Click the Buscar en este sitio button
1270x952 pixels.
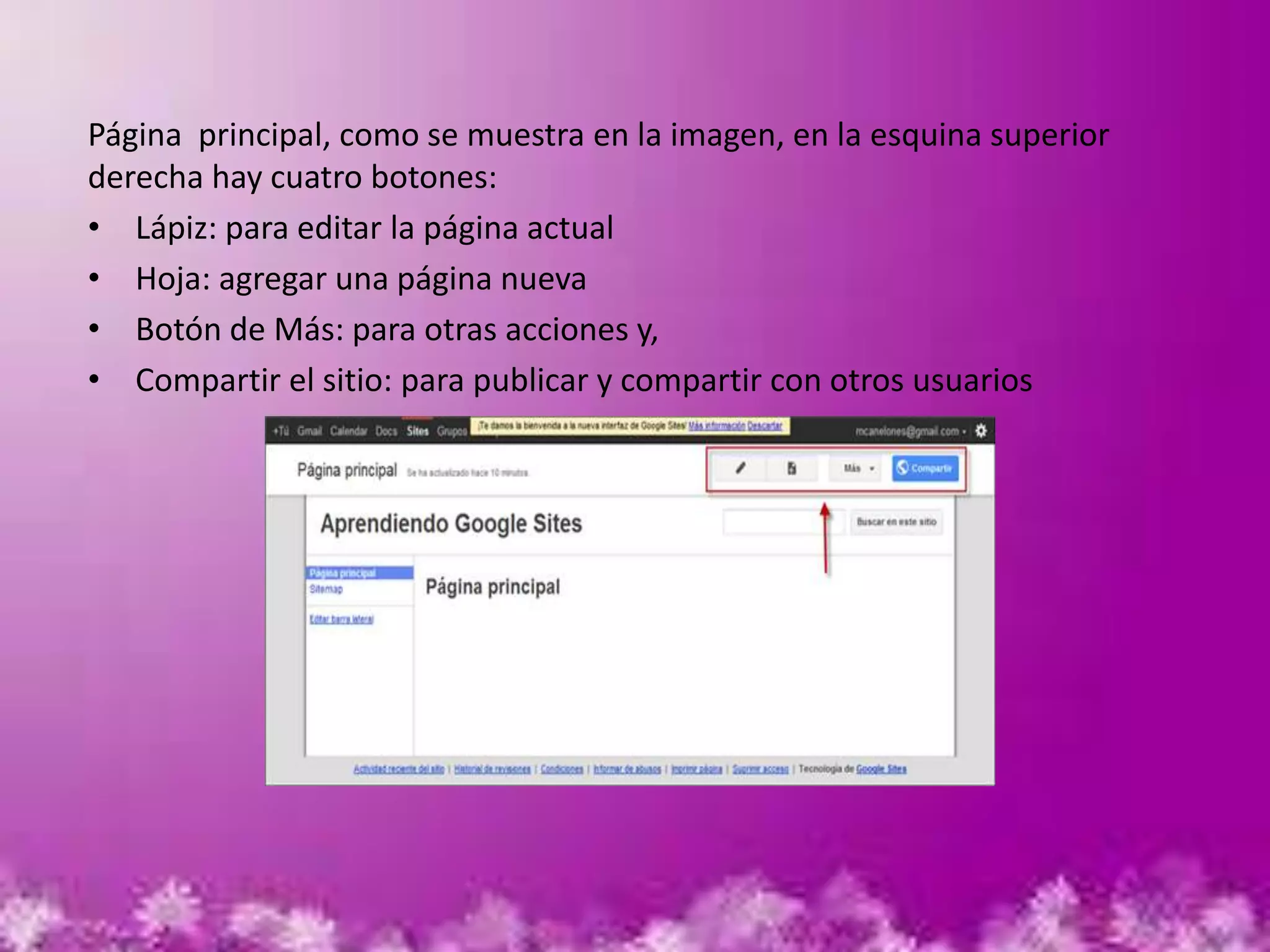tap(896, 522)
